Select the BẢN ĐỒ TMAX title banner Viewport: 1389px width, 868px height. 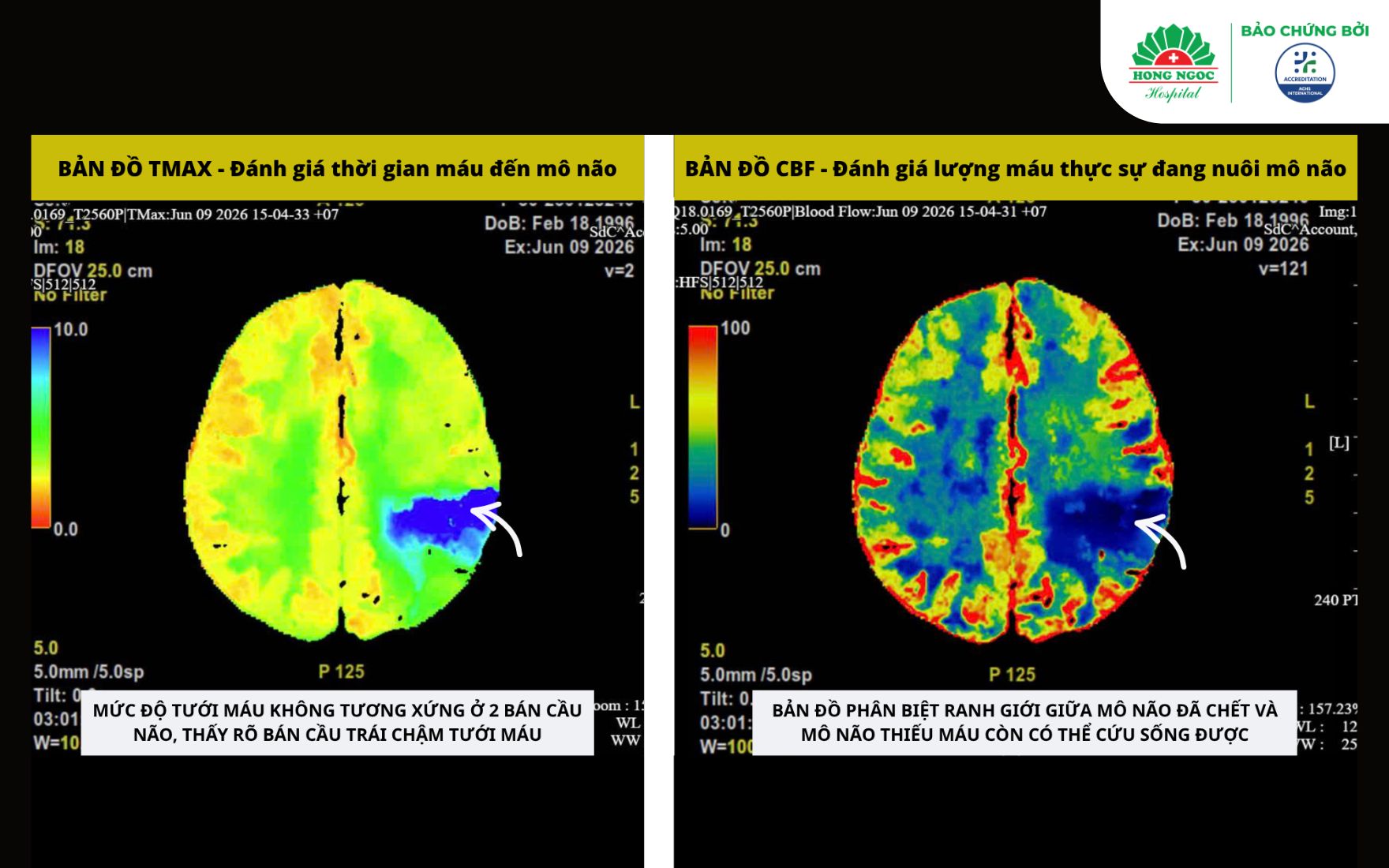337,168
